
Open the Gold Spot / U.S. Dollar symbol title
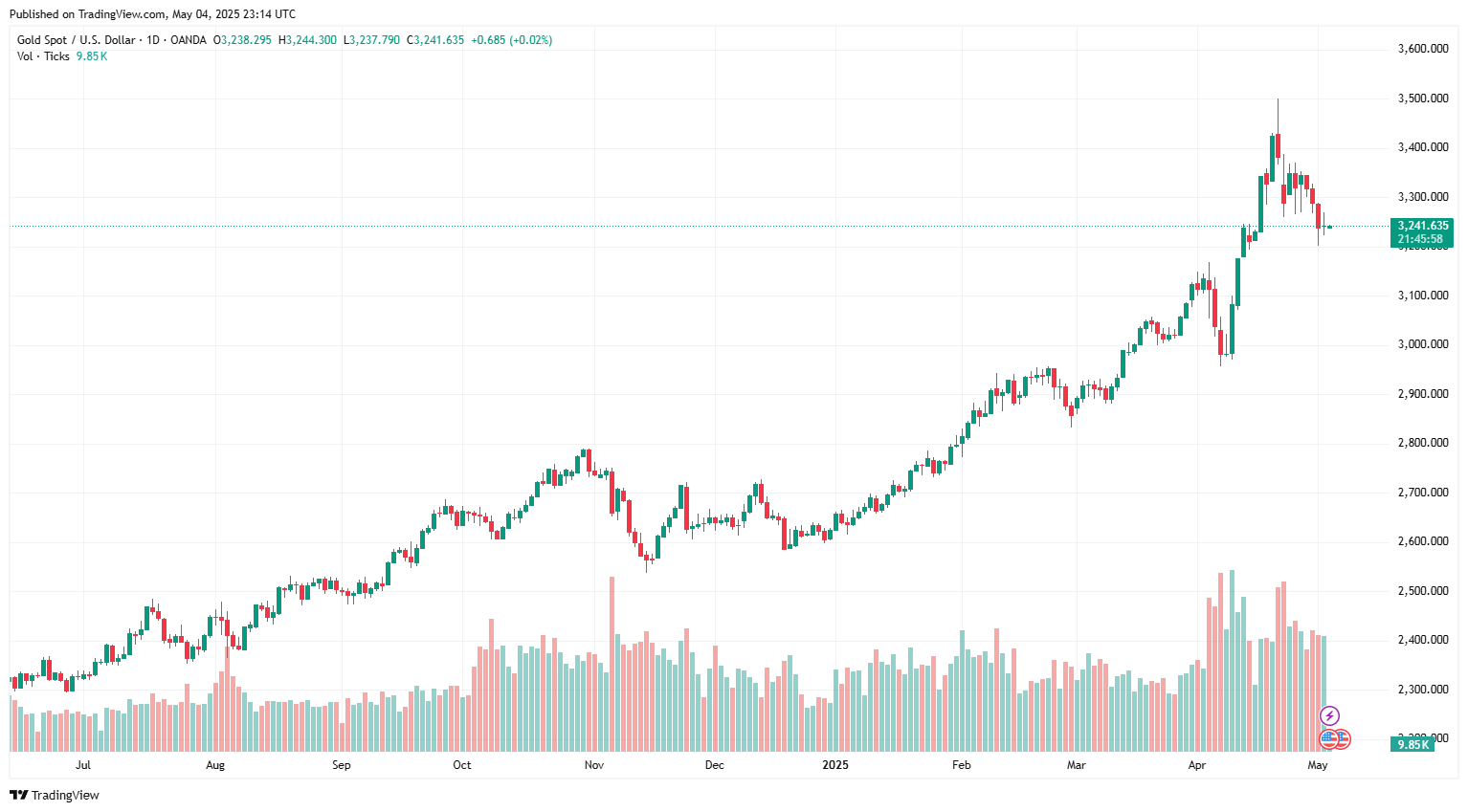[76, 40]
